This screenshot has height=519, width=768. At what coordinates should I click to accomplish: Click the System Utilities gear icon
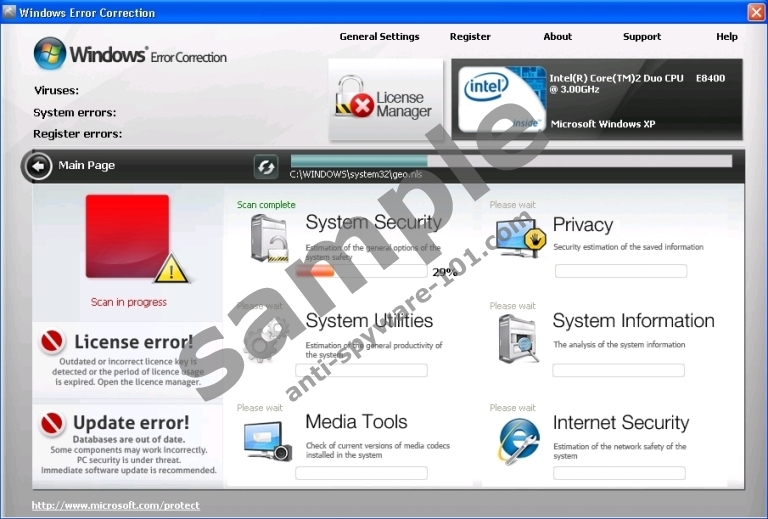[x=265, y=335]
